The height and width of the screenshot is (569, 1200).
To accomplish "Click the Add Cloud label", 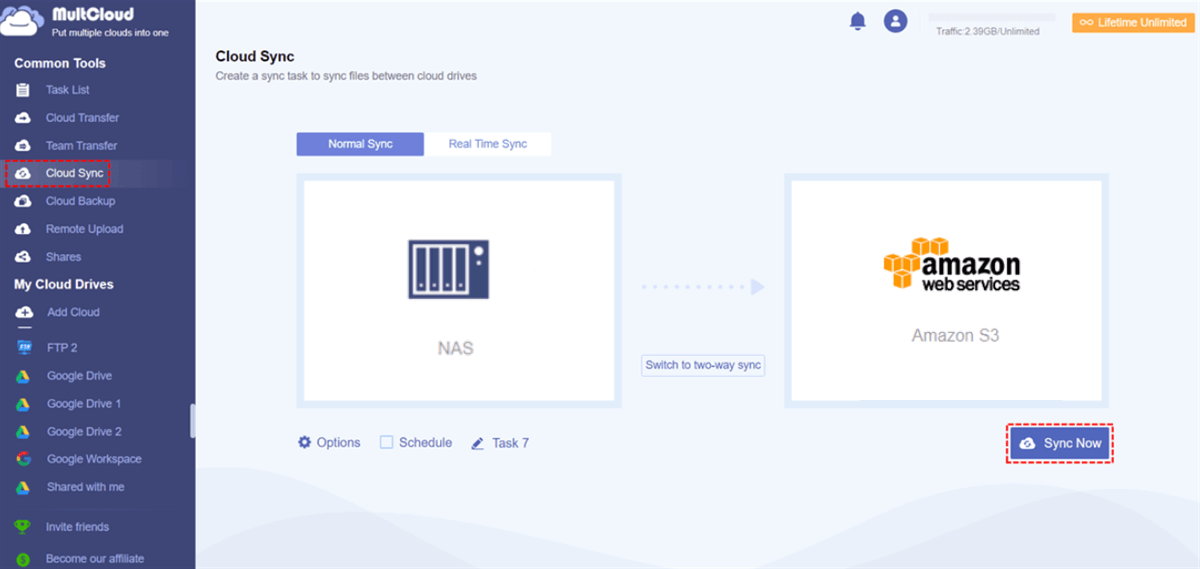I will point(73,312).
